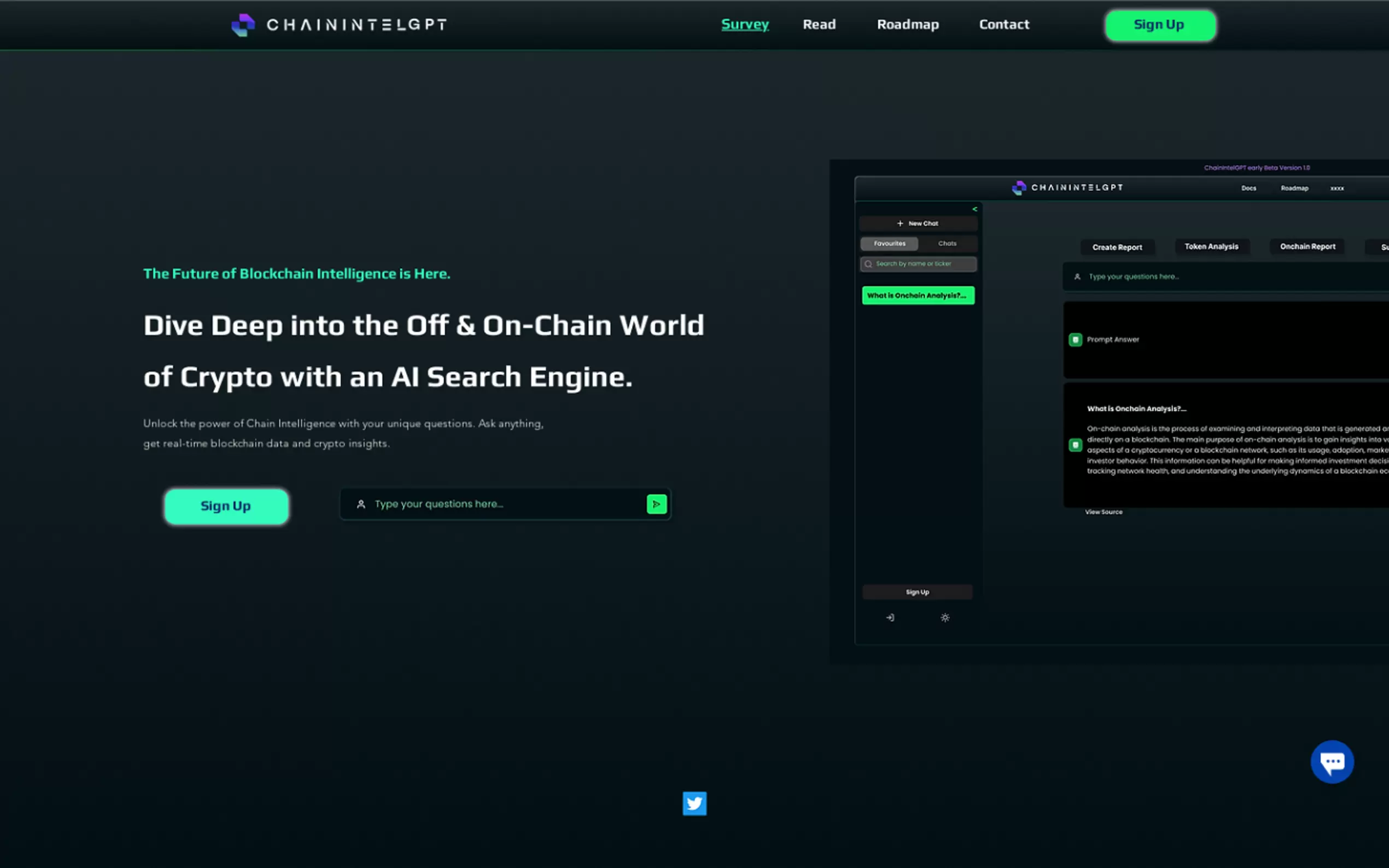This screenshot has height=868, width=1389.
Task: Click the search magnifier in preview sidebar
Action: pyautogui.click(x=868, y=264)
